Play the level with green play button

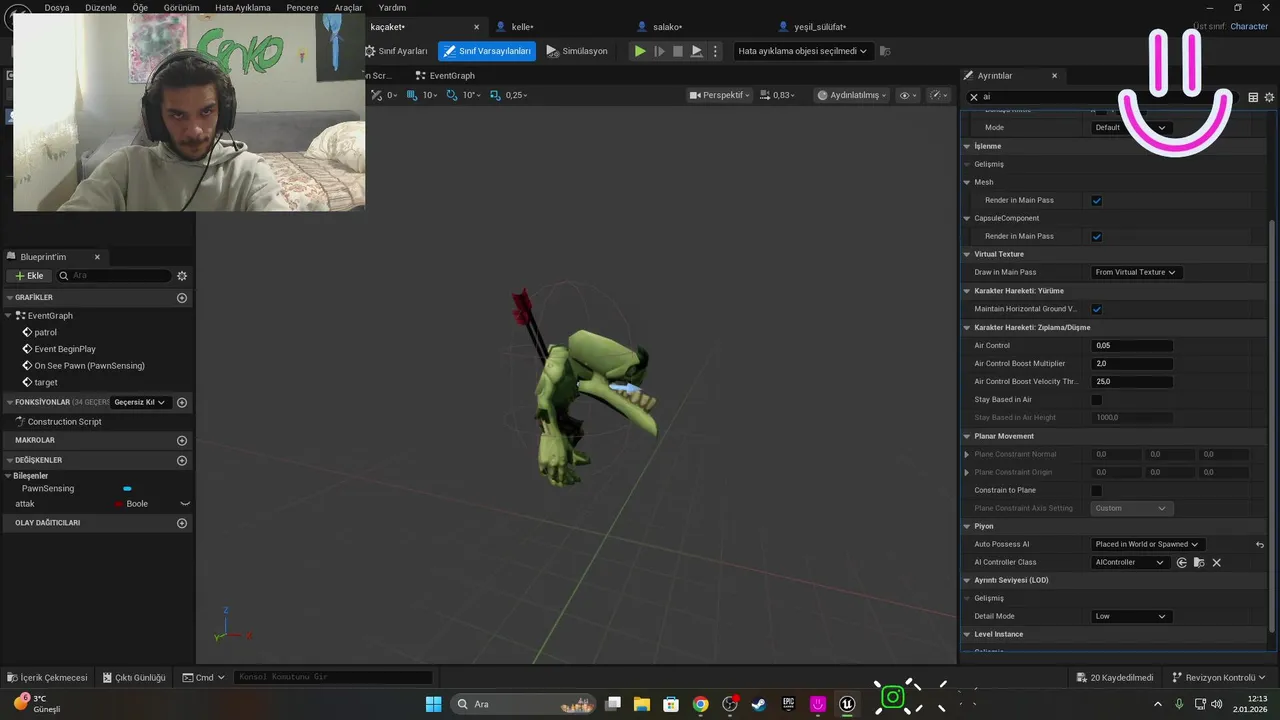coord(640,51)
